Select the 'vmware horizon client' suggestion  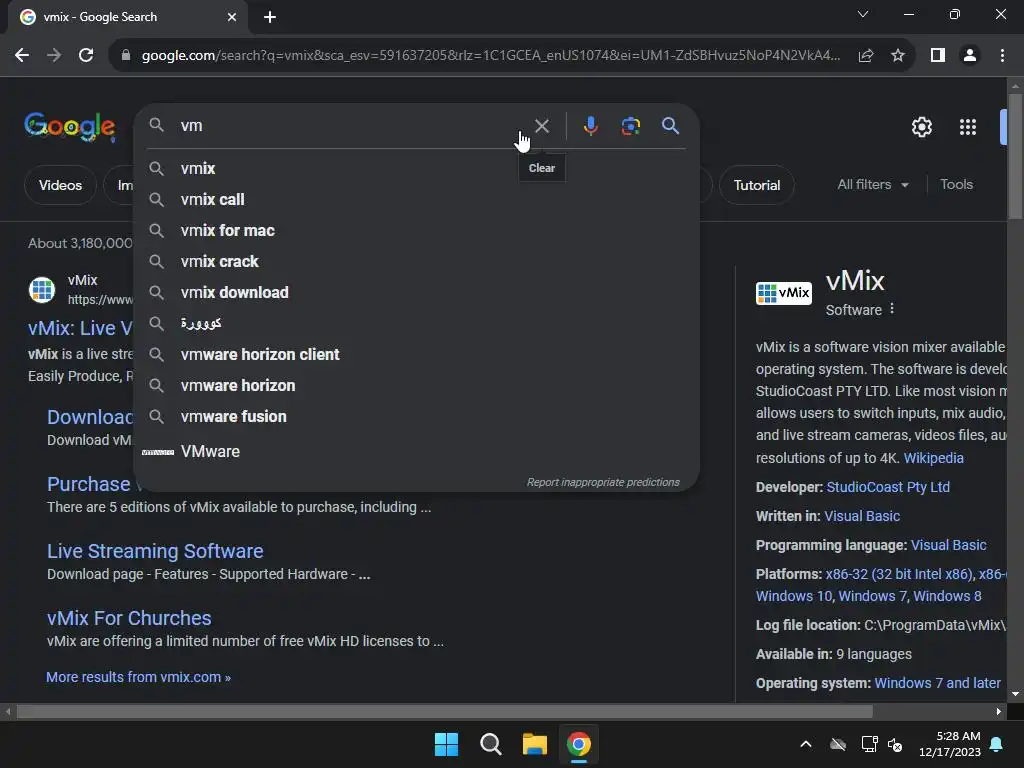click(416, 355)
